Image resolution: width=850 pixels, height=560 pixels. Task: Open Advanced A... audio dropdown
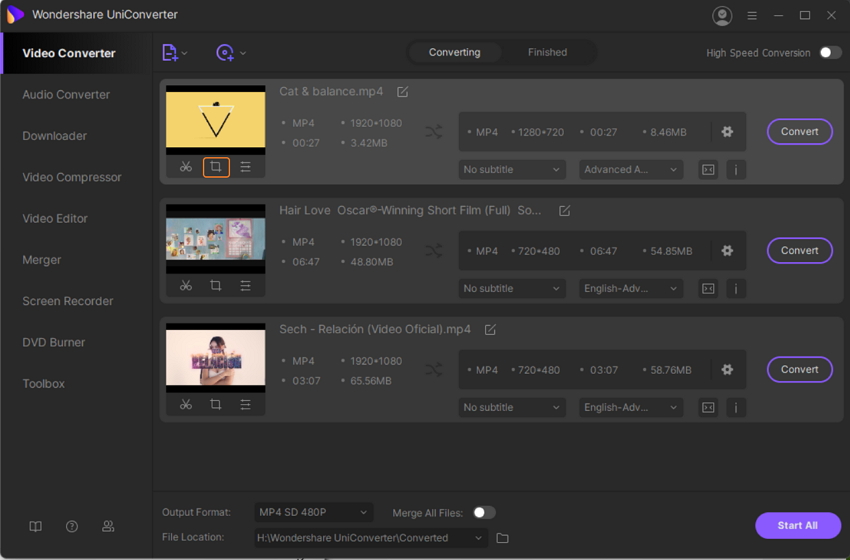630,170
